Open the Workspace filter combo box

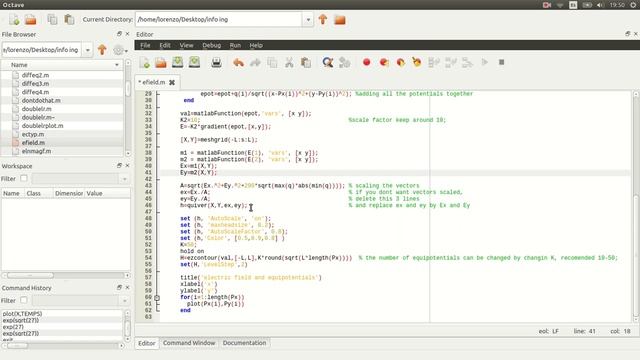[80, 179]
